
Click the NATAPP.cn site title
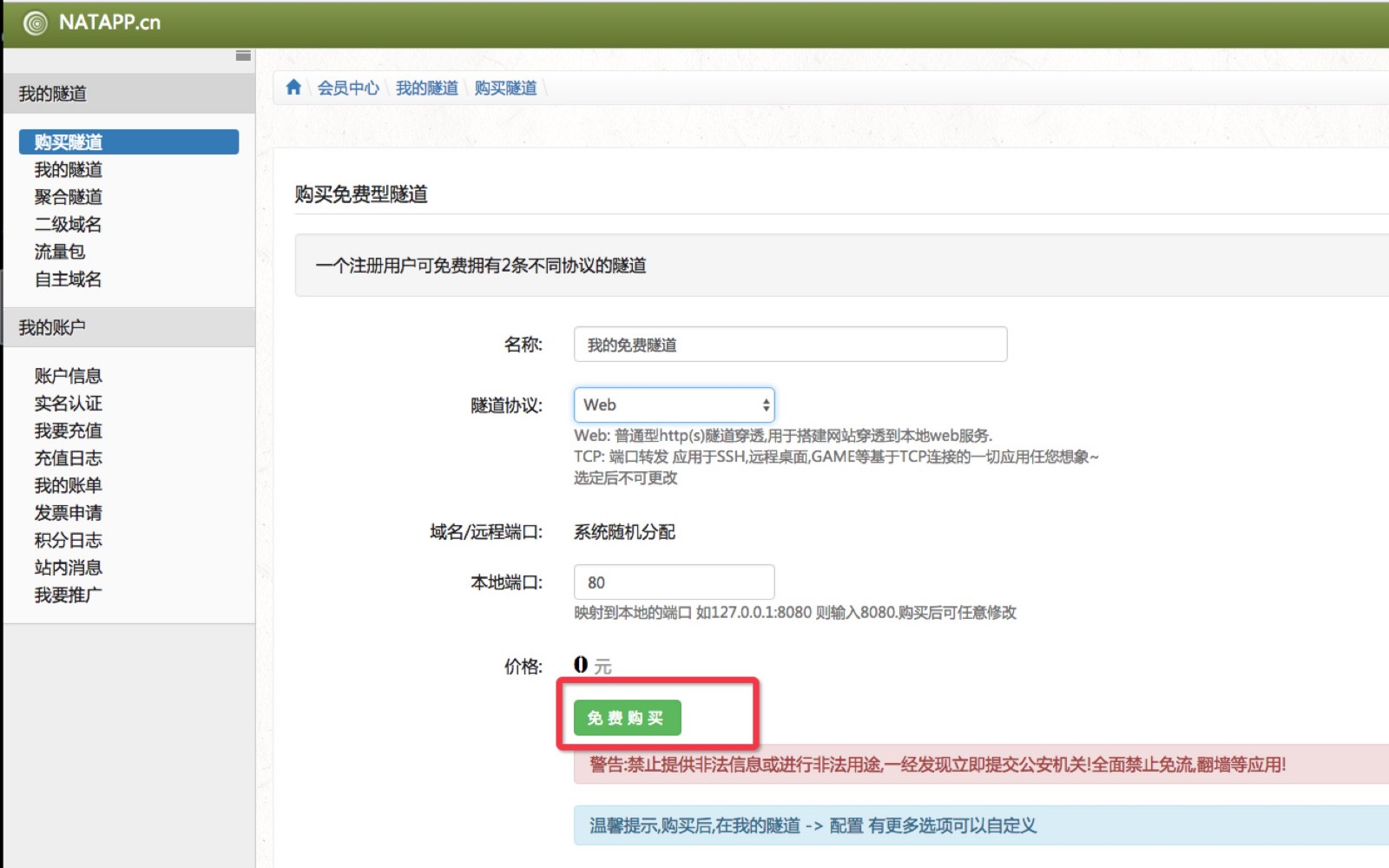tap(109, 23)
